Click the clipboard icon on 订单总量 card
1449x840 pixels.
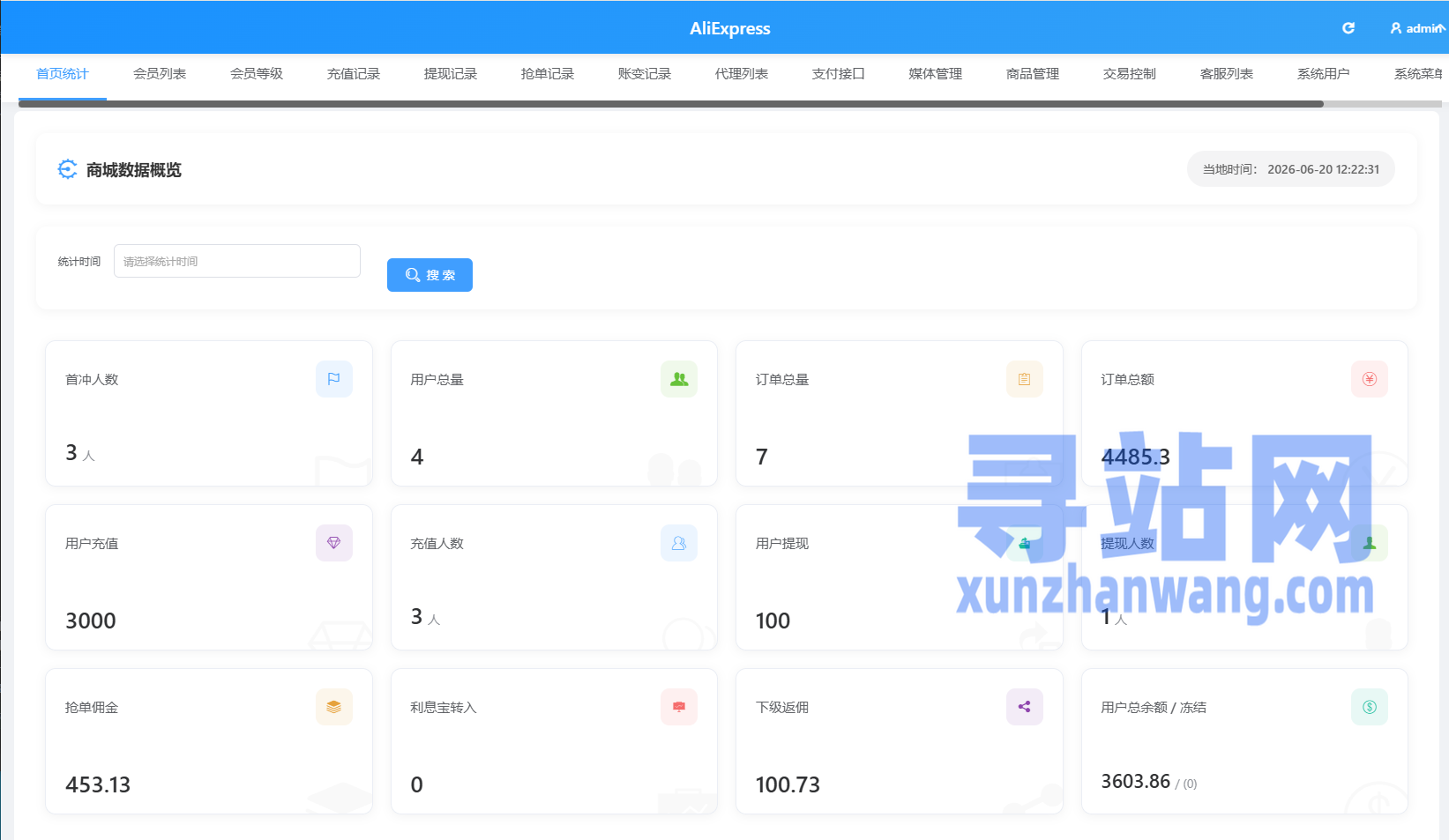(x=1025, y=379)
